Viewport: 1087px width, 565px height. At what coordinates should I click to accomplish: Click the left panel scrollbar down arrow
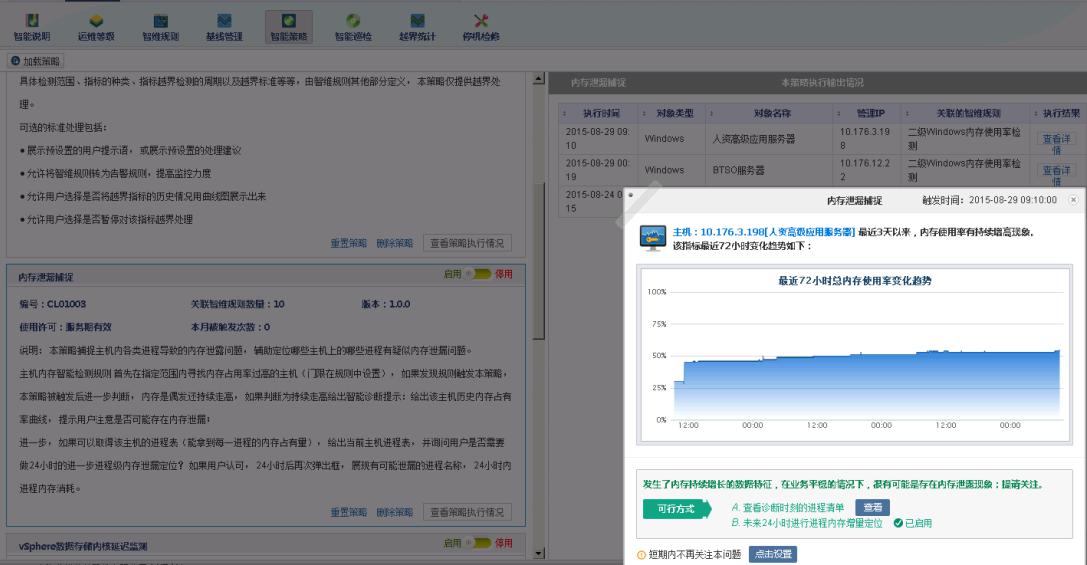539,553
